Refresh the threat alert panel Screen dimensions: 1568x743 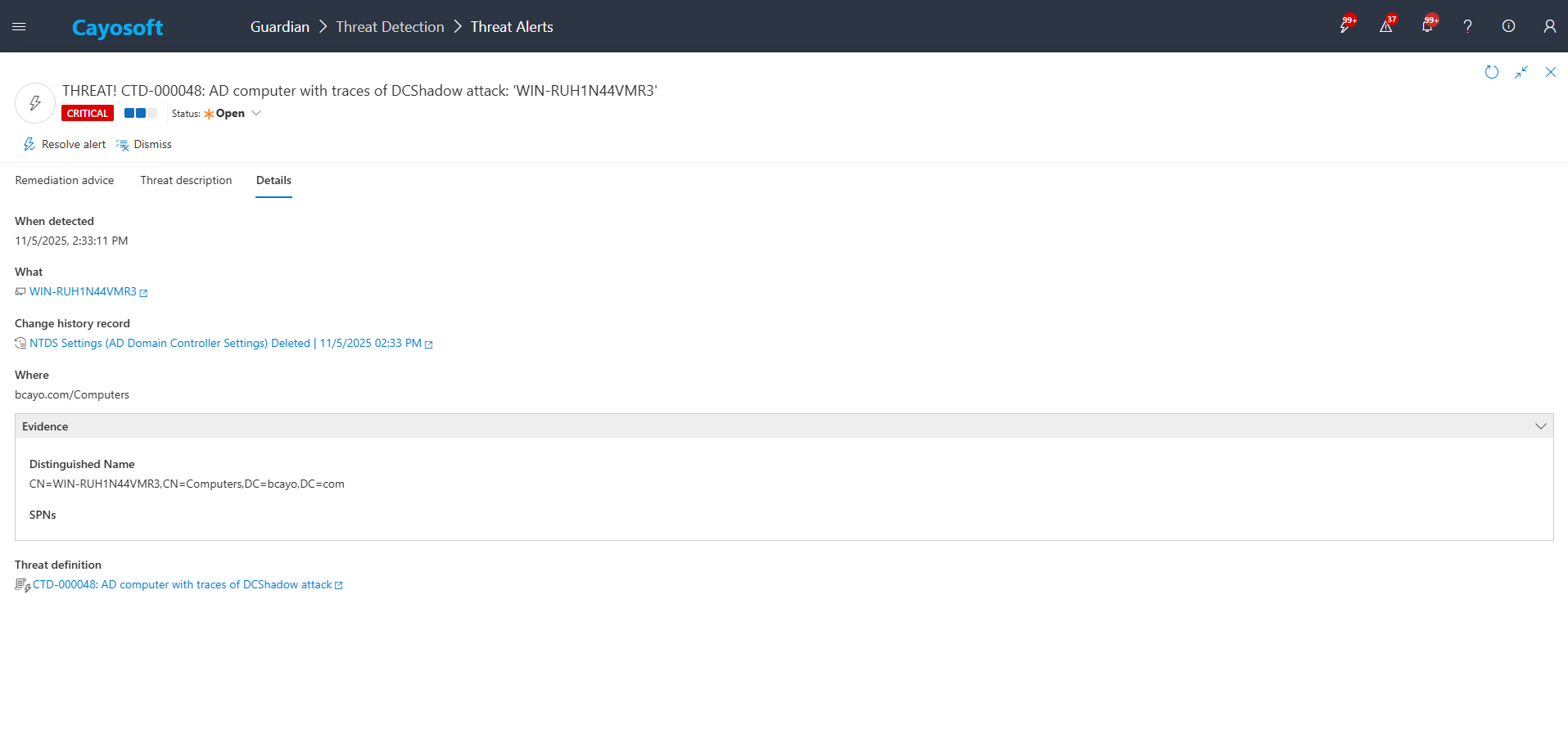pyautogui.click(x=1492, y=72)
